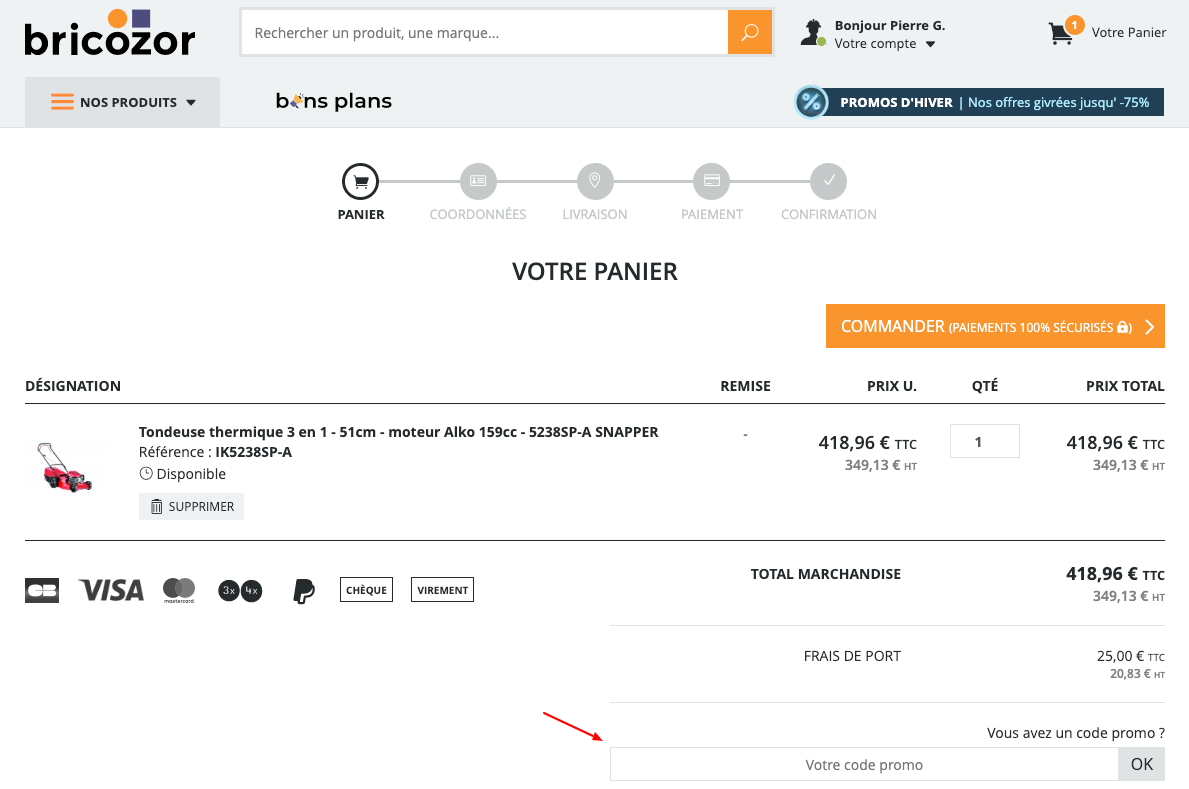Click the Coordonnées step icon
Image resolution: width=1189 pixels, height=789 pixels.
(x=478, y=182)
